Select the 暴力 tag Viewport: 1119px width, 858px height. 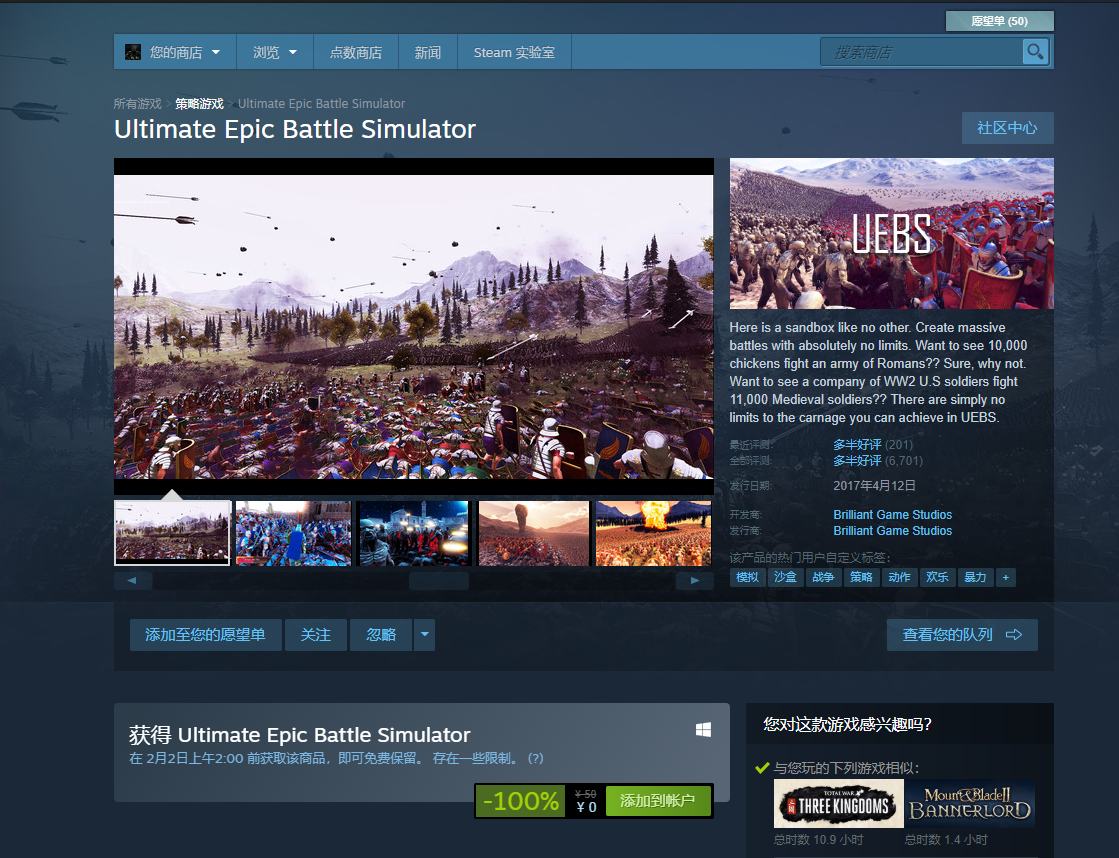tap(975, 577)
